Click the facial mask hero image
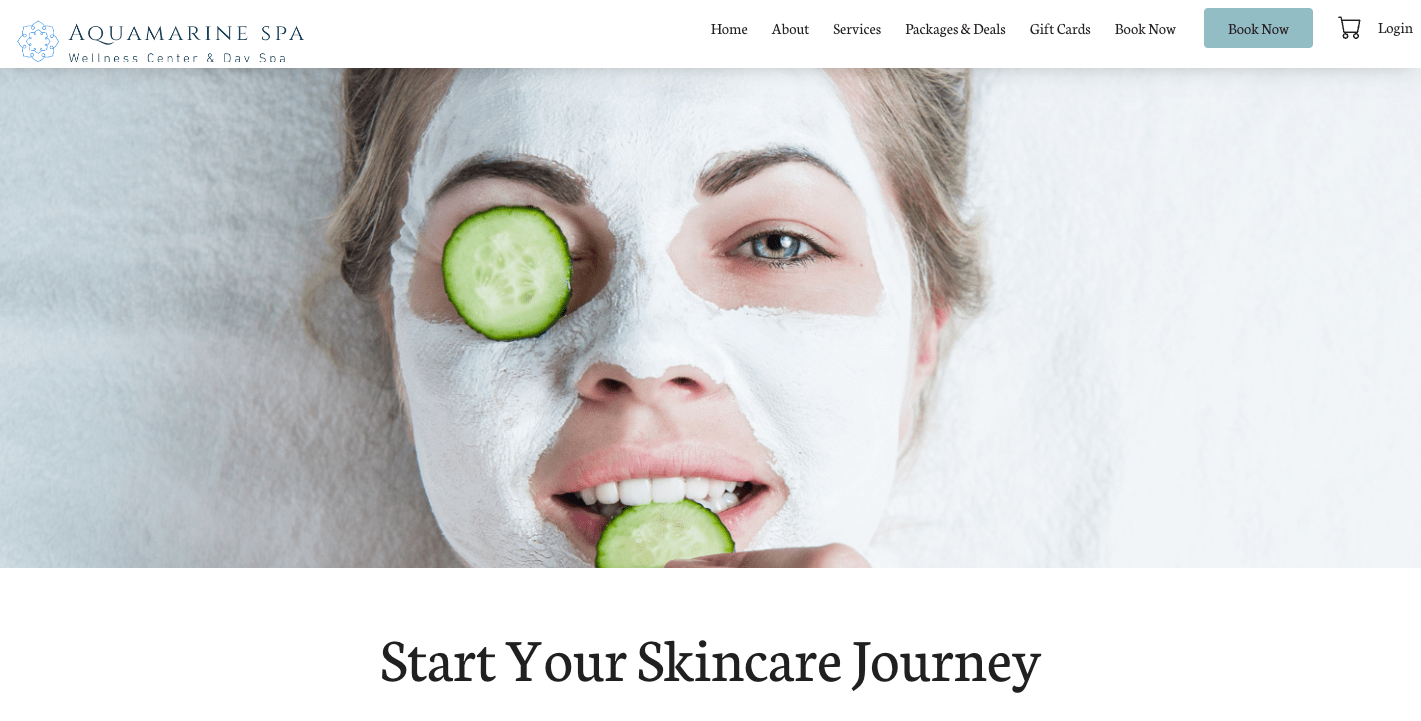The width and height of the screenshot is (1421, 721). pyautogui.click(x=710, y=318)
